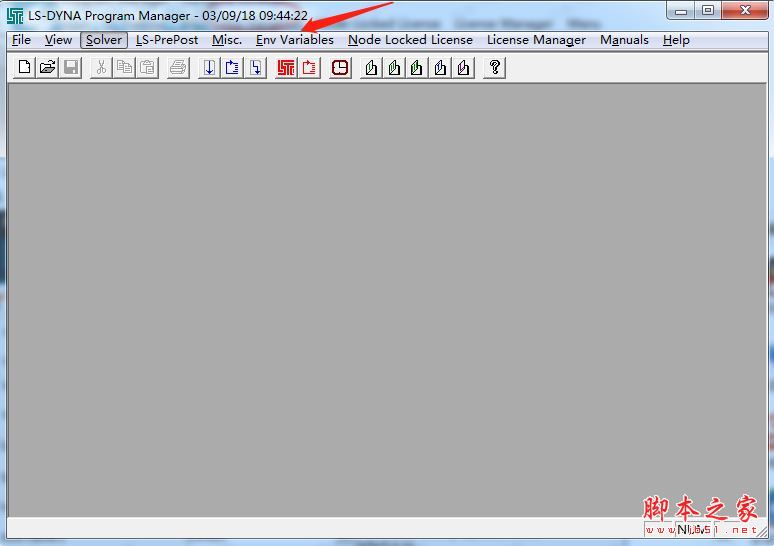Image resolution: width=774 pixels, height=546 pixels.
Task: Click the dark red square window icon
Action: (340, 67)
